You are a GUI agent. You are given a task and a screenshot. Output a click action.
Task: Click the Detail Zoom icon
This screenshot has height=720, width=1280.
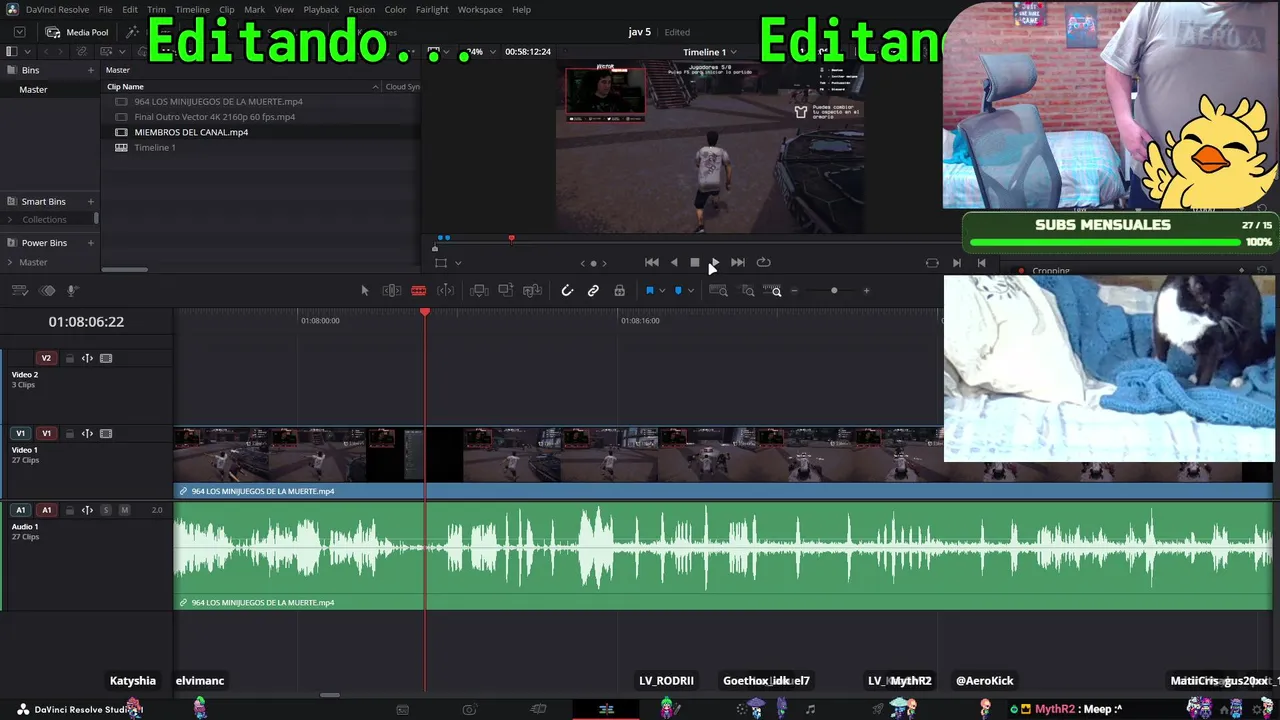pyautogui.click(x=748, y=291)
